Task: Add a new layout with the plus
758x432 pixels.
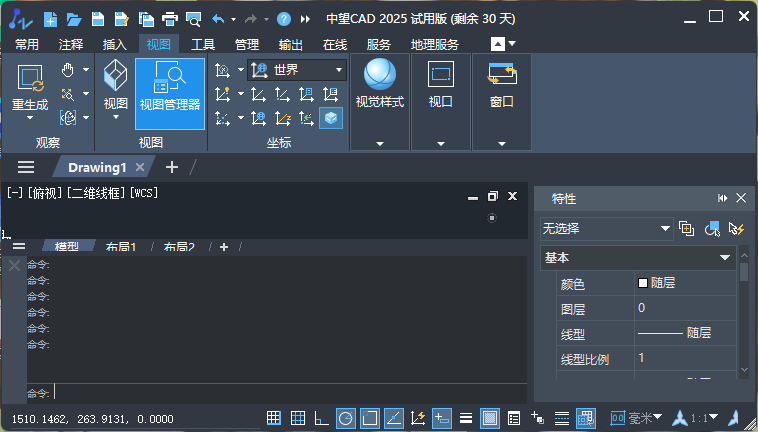Action: coord(224,247)
